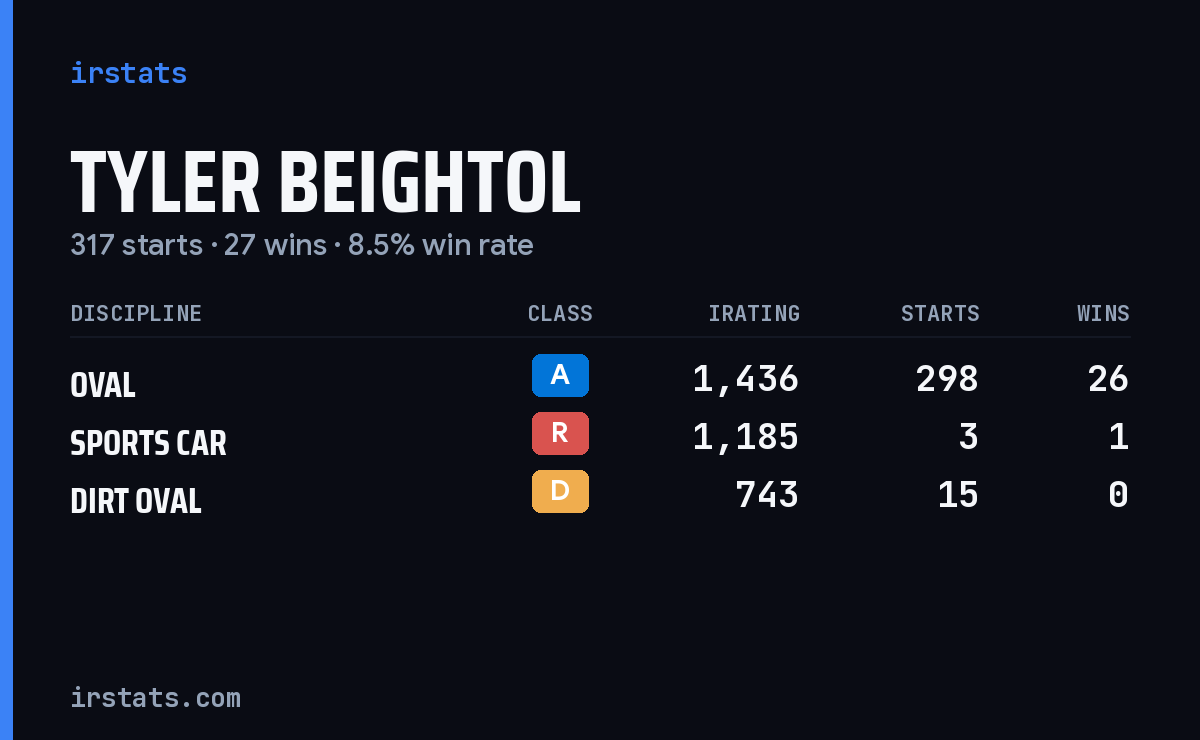Open the irstats.com footer link
This screenshot has width=1200, height=740.
click(x=156, y=697)
